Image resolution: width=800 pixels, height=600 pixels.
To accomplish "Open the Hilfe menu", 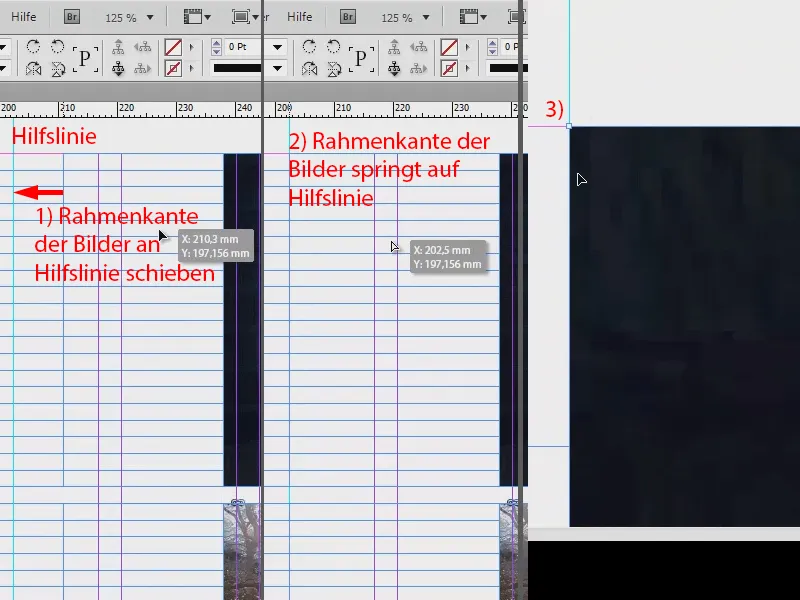I will click(x=23, y=15).
